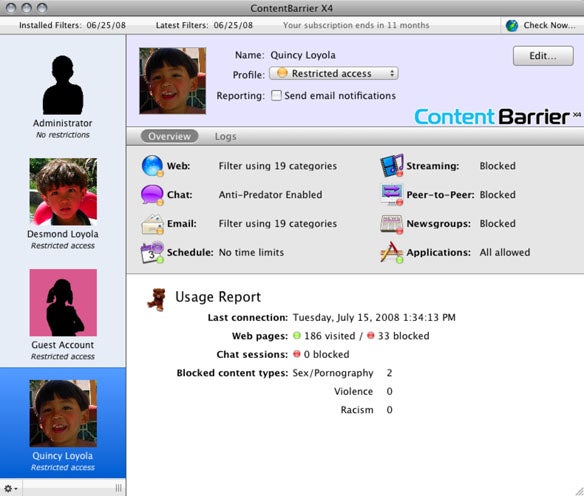The height and width of the screenshot is (496, 584).
Task: Click the teddy bear Usage Report icon
Action: tap(157, 299)
